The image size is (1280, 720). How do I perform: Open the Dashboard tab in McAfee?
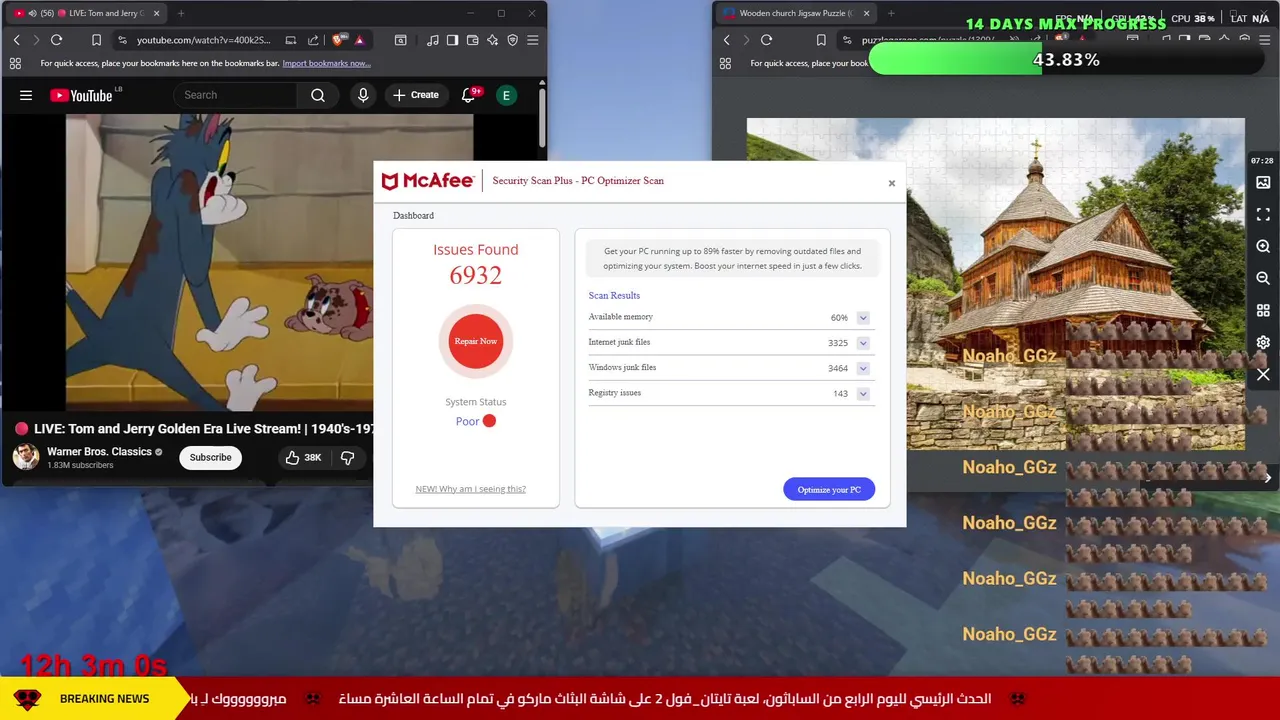click(x=413, y=215)
